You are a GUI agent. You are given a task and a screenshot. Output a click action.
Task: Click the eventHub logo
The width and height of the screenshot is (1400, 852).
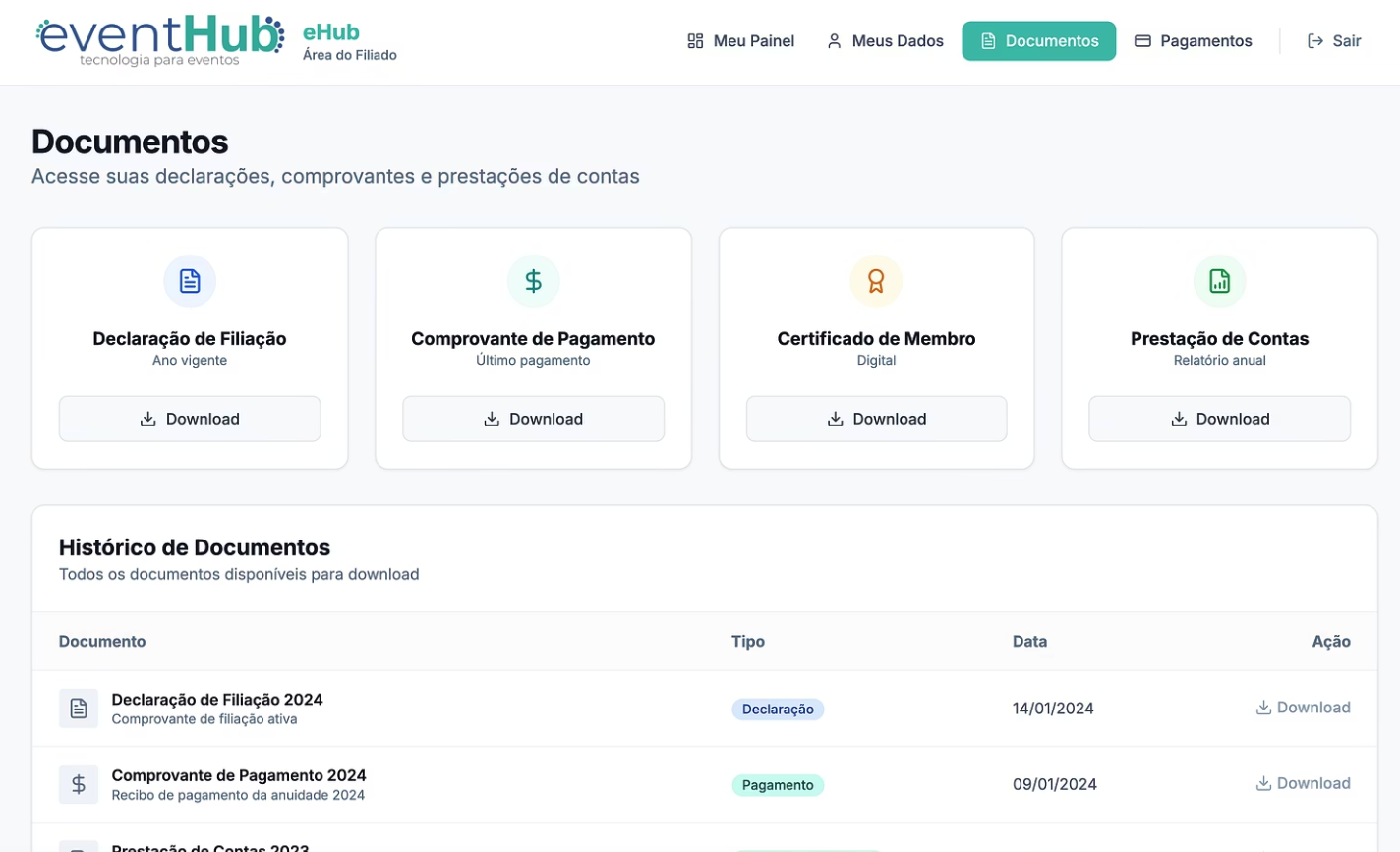[157, 39]
